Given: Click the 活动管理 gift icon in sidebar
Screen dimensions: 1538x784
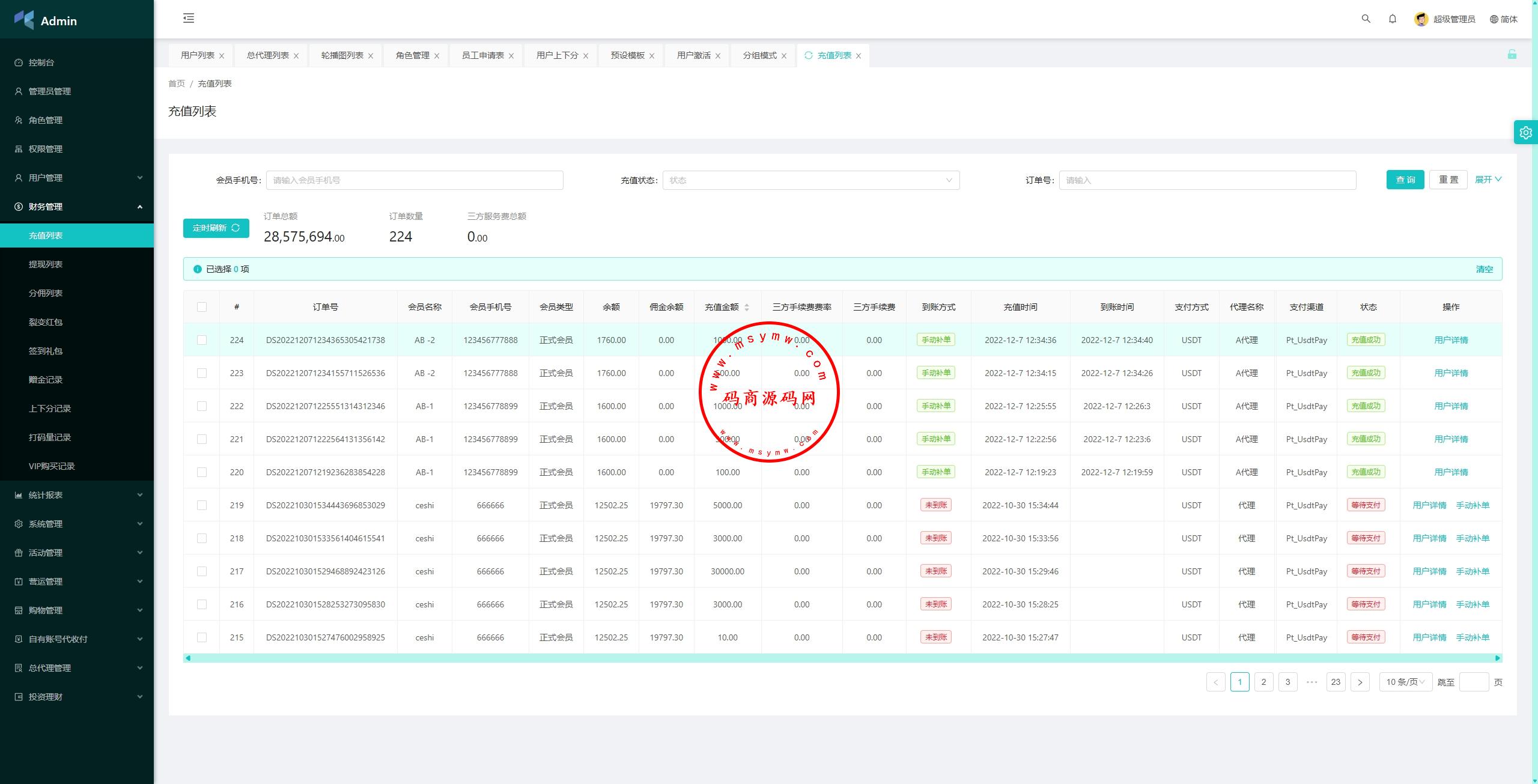Looking at the screenshot, I should pyautogui.click(x=19, y=553).
